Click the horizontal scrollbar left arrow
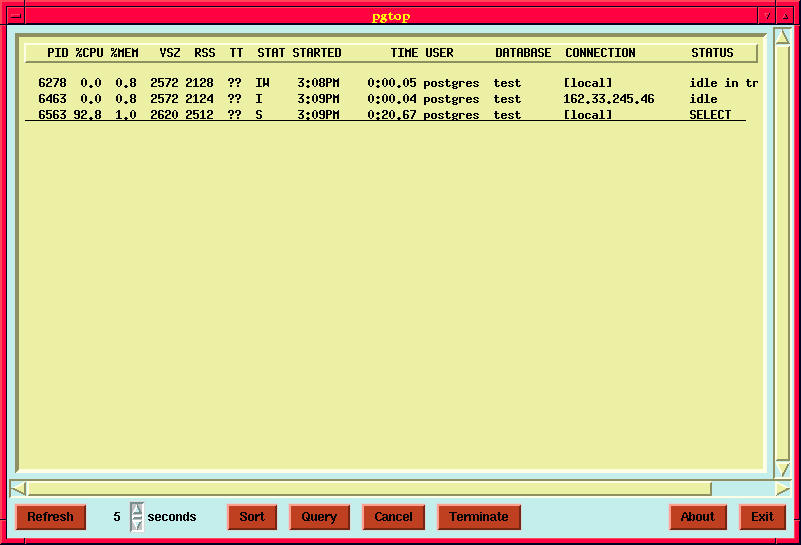801x545 pixels. tap(17, 489)
